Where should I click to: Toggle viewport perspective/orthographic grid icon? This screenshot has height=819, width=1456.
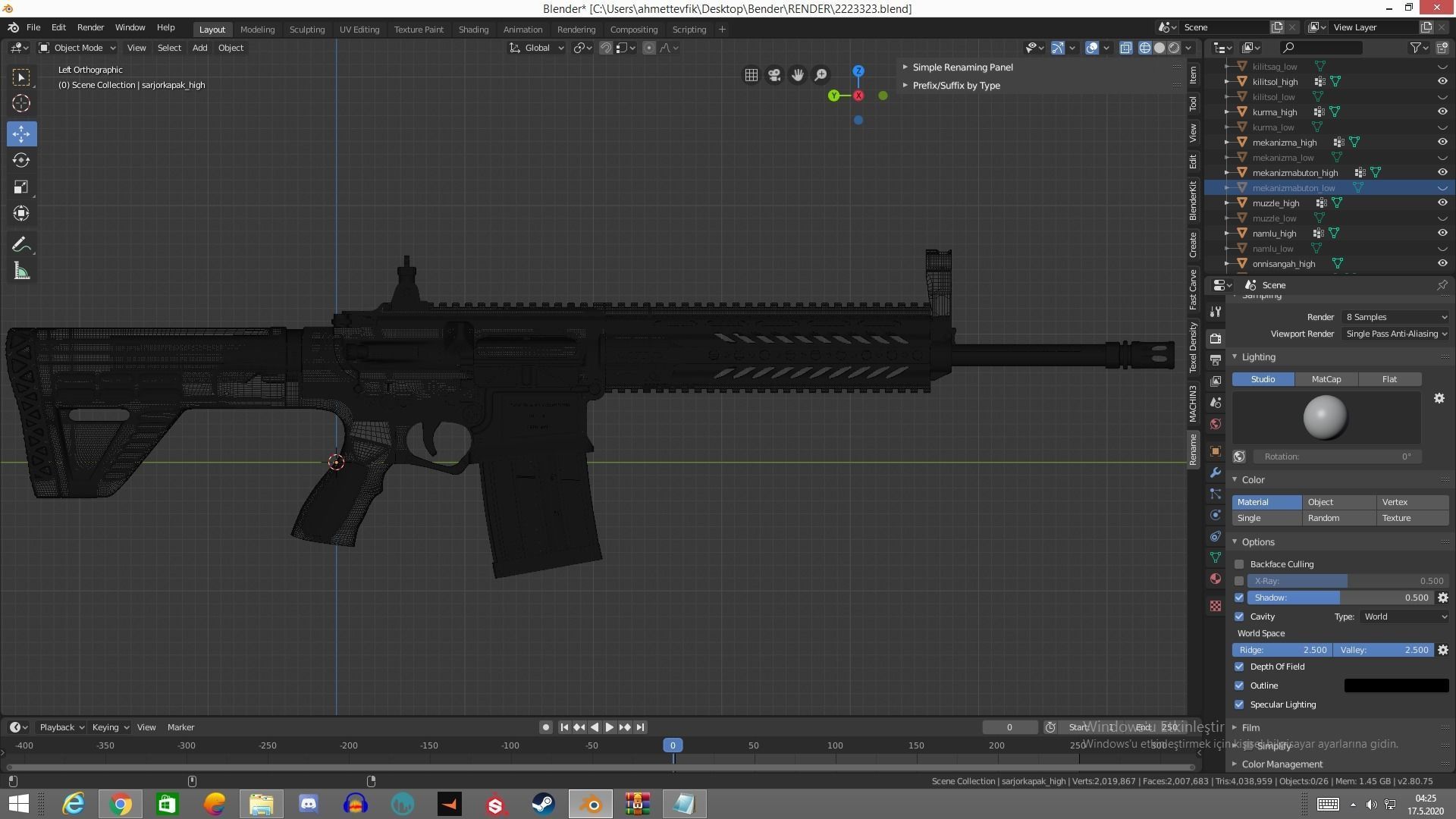(751, 75)
